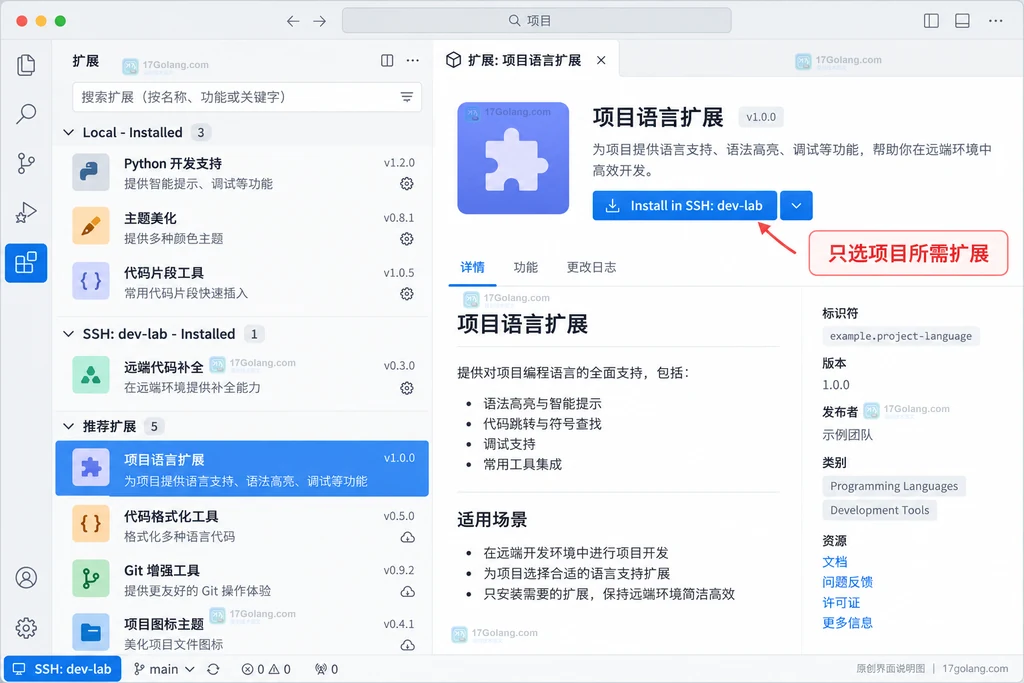
Task: Collapse the SSH: dev-lab - Installed section
Action: pyautogui.click(x=69, y=334)
